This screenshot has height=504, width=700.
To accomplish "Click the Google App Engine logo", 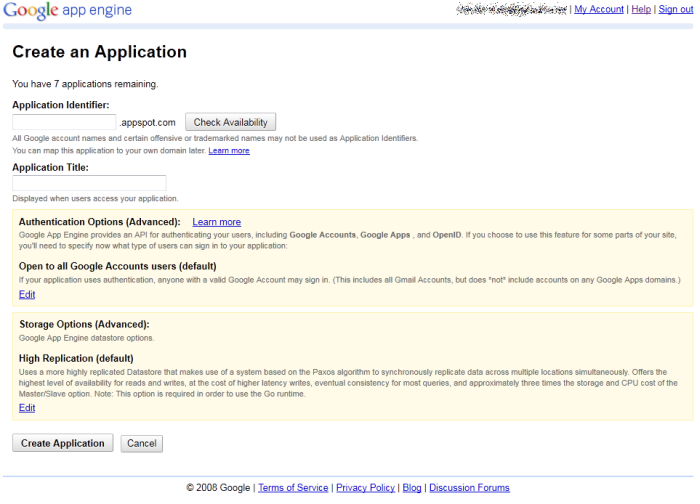I will pos(67,11).
